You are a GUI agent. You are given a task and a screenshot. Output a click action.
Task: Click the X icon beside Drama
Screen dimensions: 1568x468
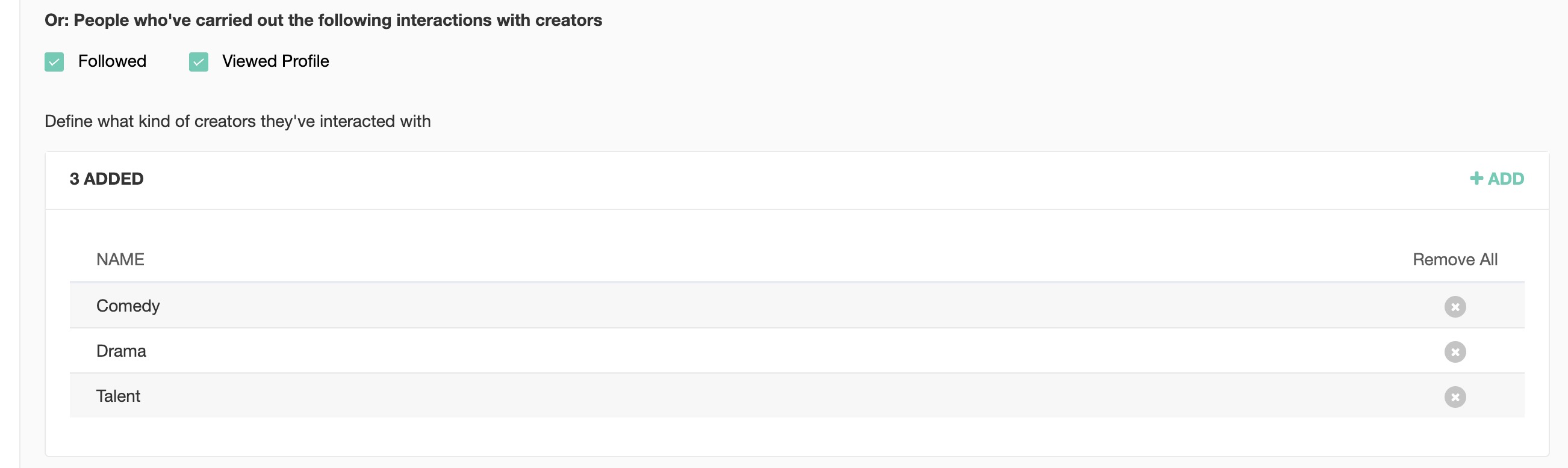tap(1454, 351)
